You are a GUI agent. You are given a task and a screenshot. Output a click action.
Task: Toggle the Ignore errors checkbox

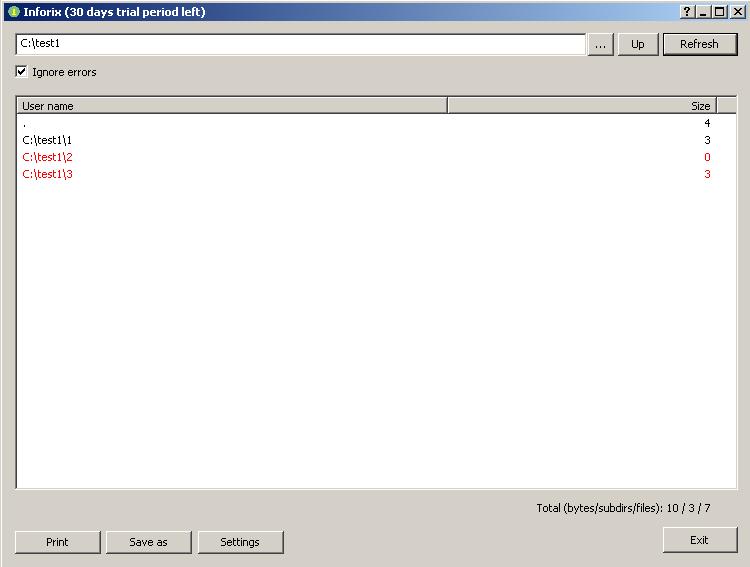pos(22,72)
